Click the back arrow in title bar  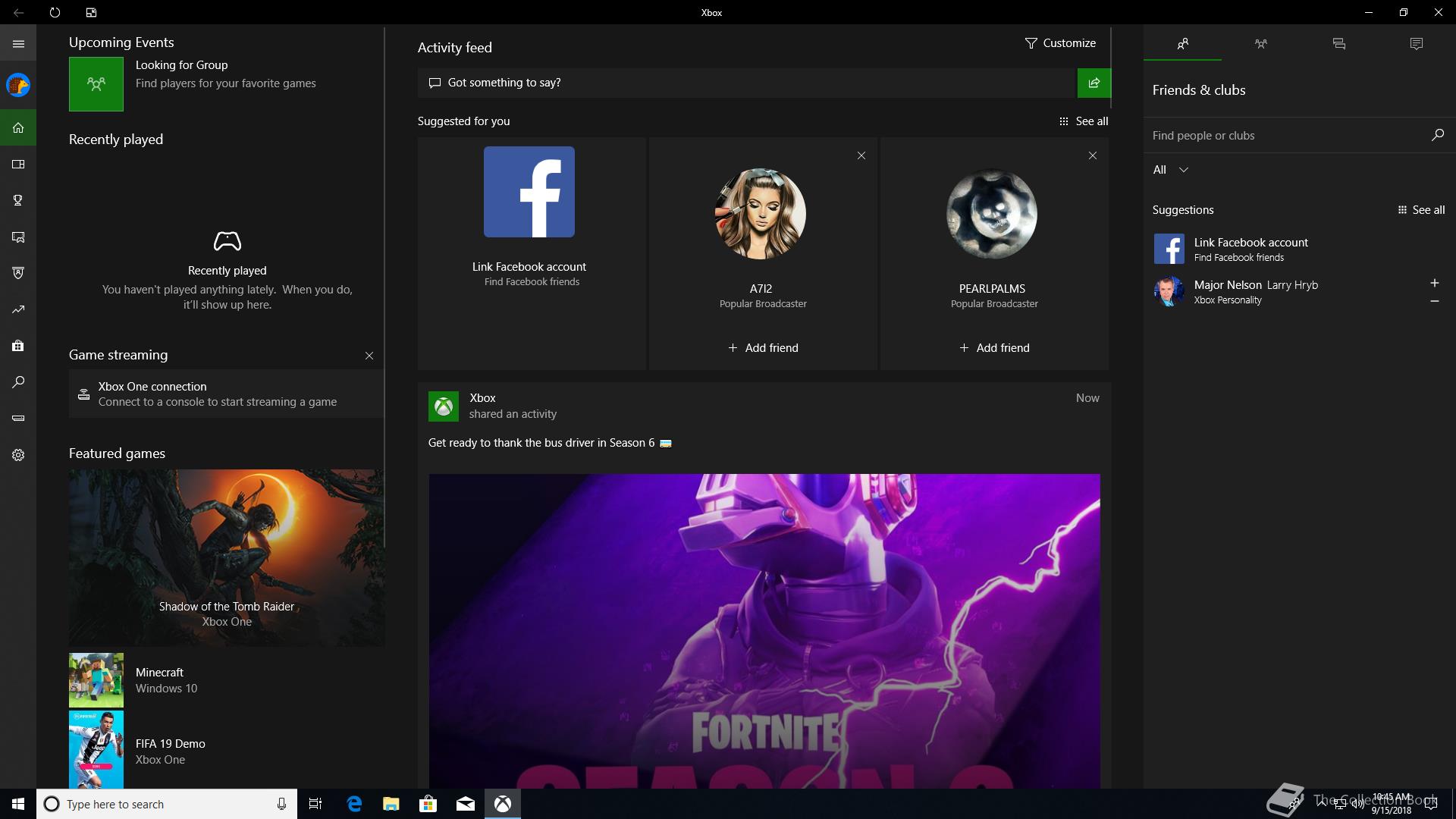(x=18, y=12)
